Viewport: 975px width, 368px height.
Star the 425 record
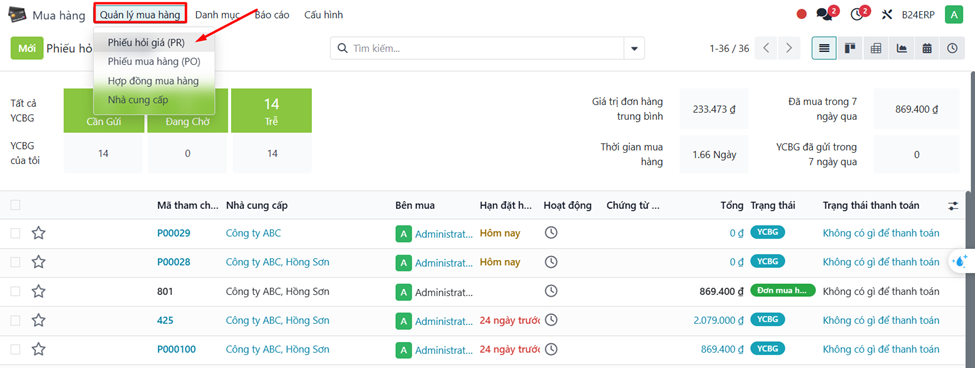click(x=39, y=320)
